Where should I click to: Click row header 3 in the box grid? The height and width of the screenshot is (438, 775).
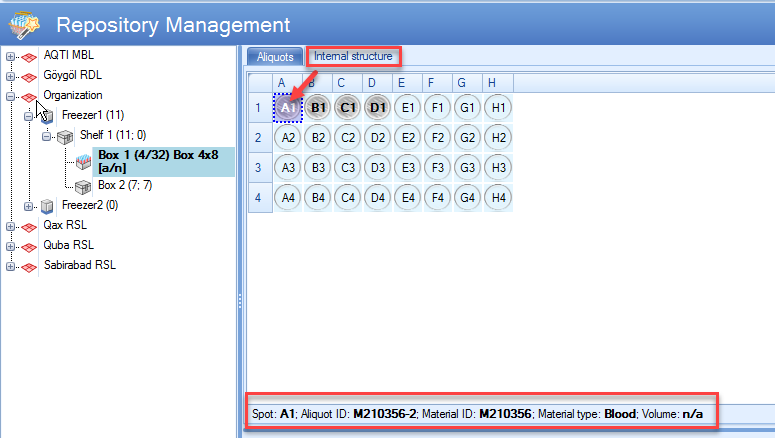[258, 167]
